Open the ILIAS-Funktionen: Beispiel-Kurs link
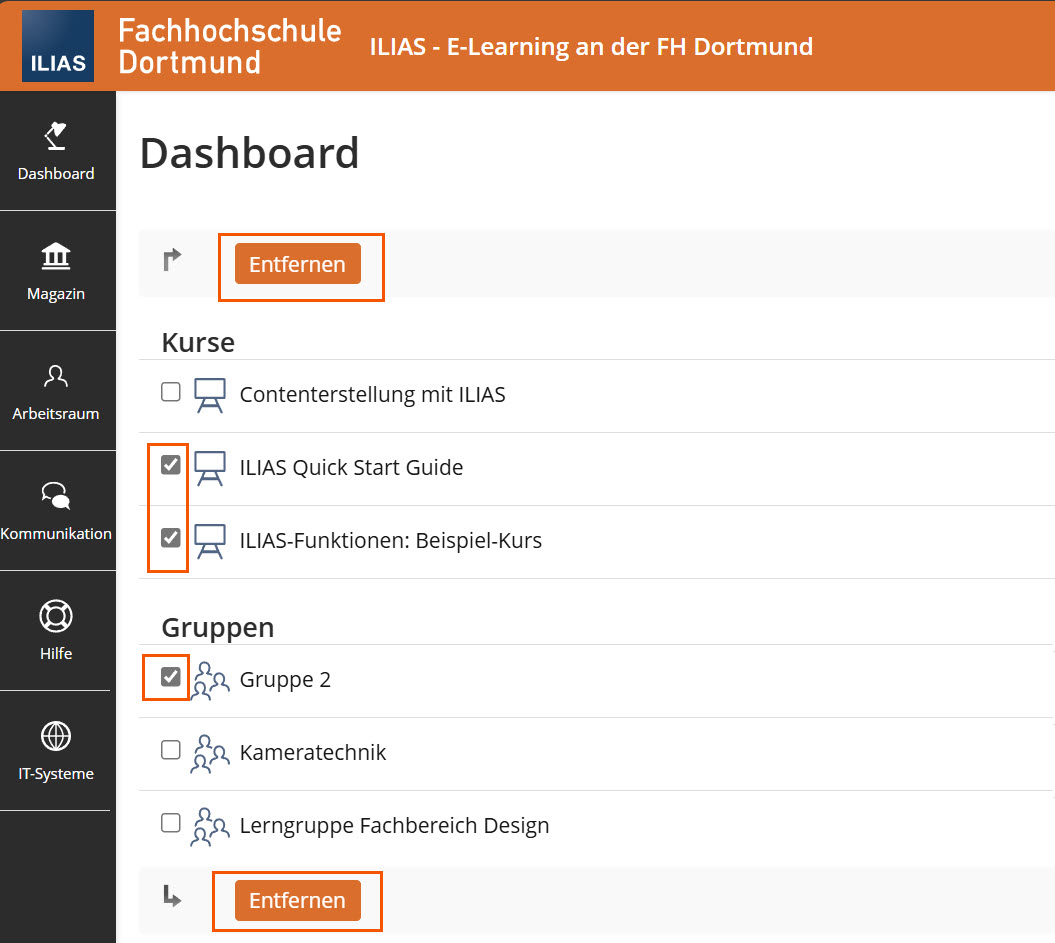1055x943 pixels. pyautogui.click(x=390, y=541)
